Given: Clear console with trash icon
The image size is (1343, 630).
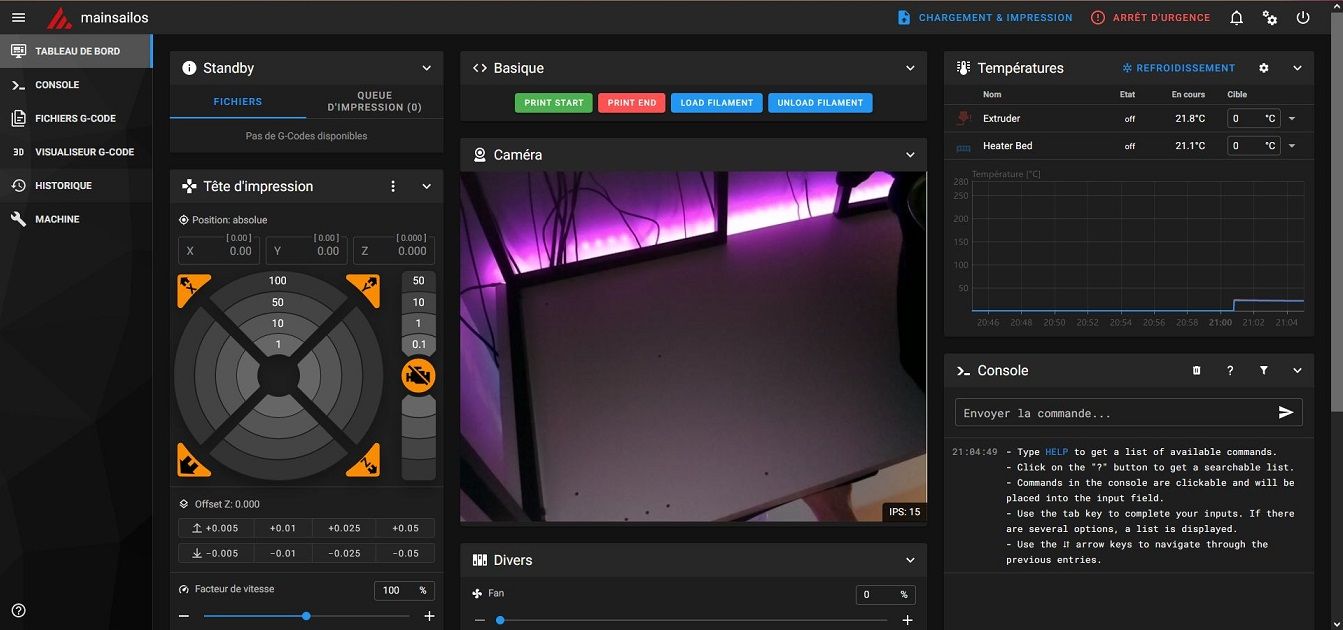Looking at the screenshot, I should pyautogui.click(x=1197, y=371).
